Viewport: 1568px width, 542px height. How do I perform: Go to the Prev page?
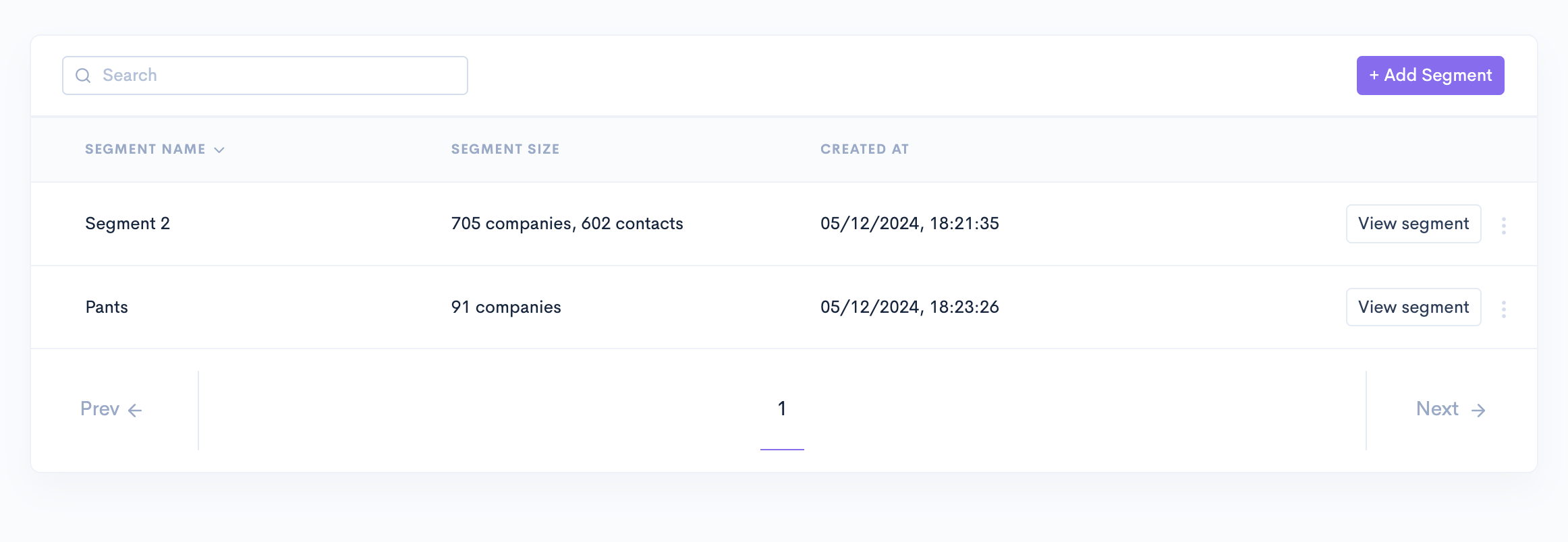point(101,409)
